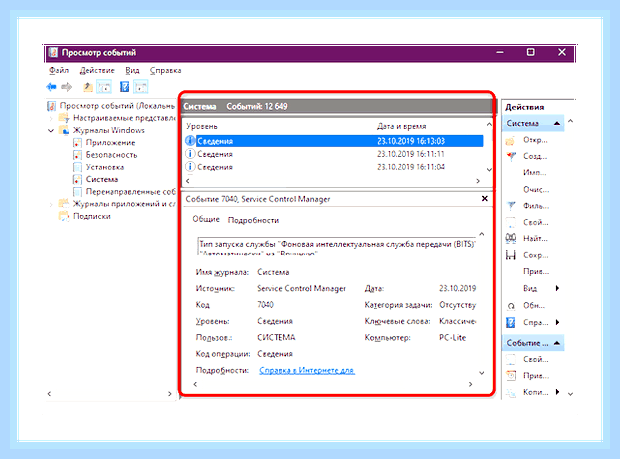
Task: Click the Дата и время column header
Action: 401,127
